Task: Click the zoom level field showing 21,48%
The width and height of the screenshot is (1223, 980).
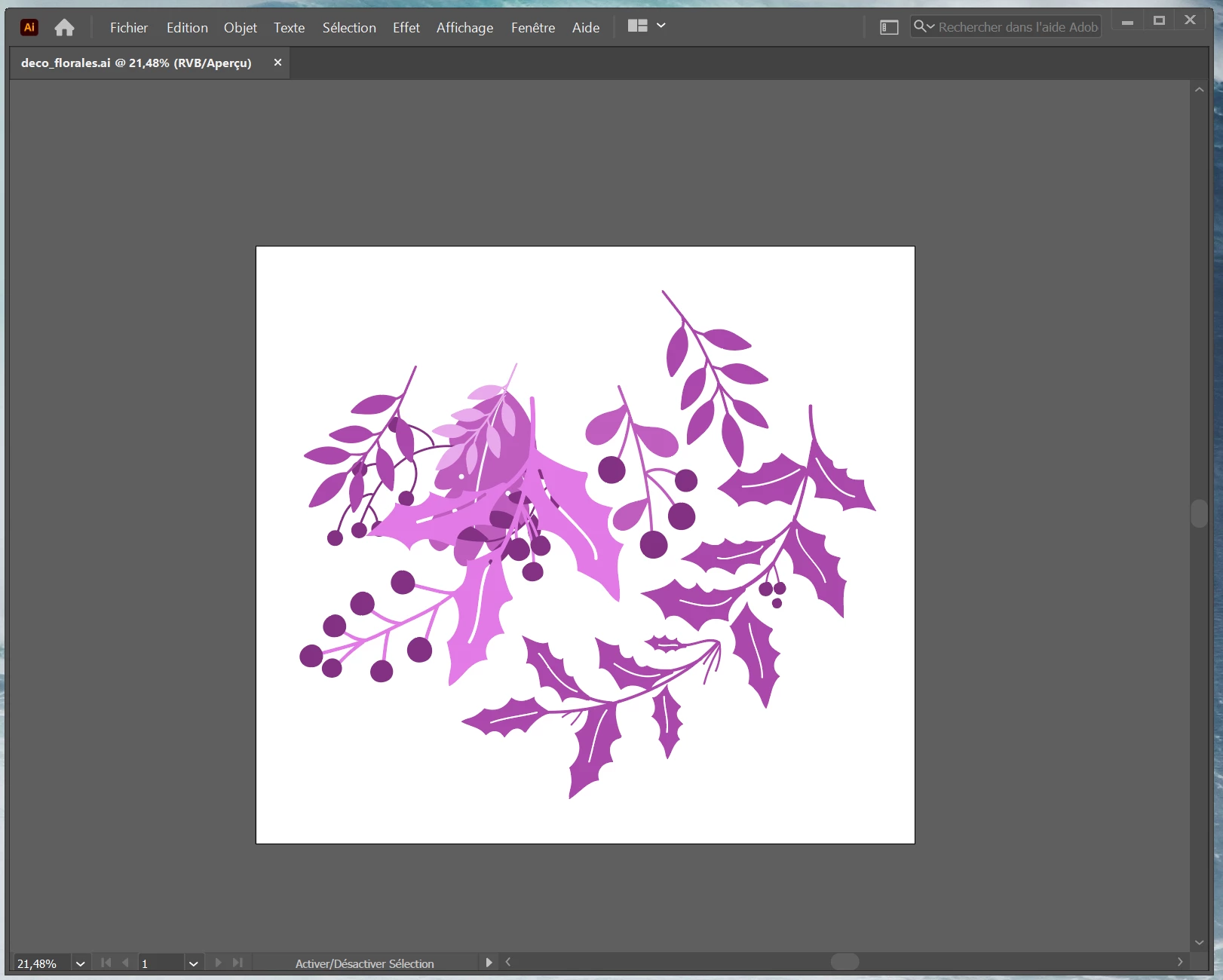Action: [x=42, y=963]
